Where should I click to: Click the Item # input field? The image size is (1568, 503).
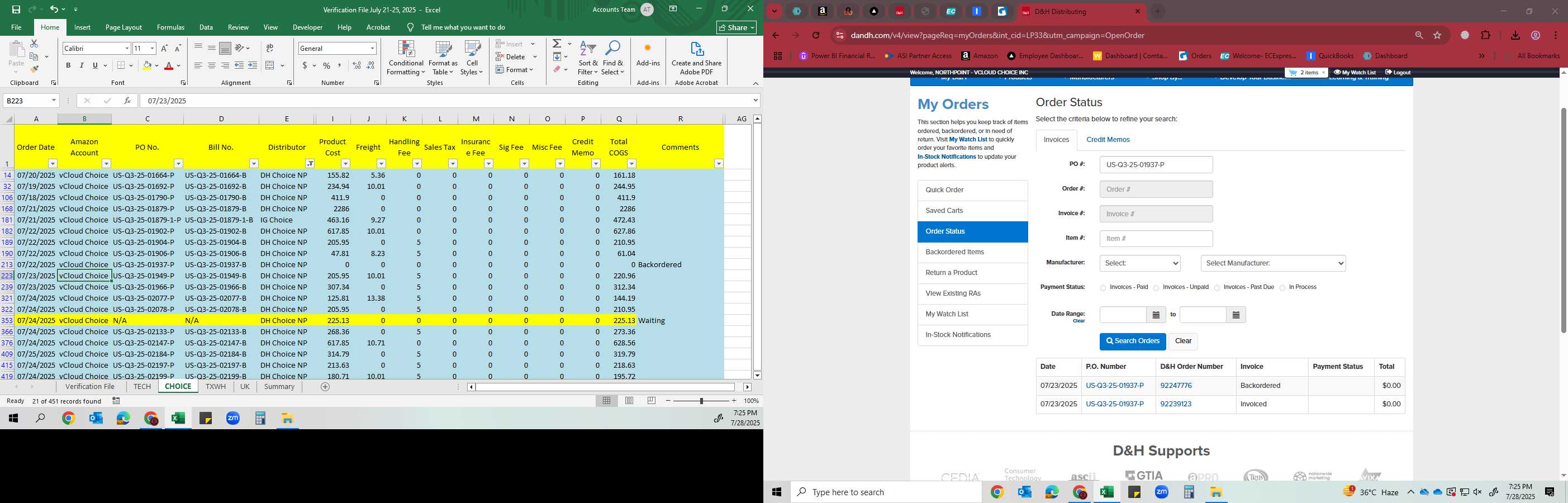pos(1156,239)
